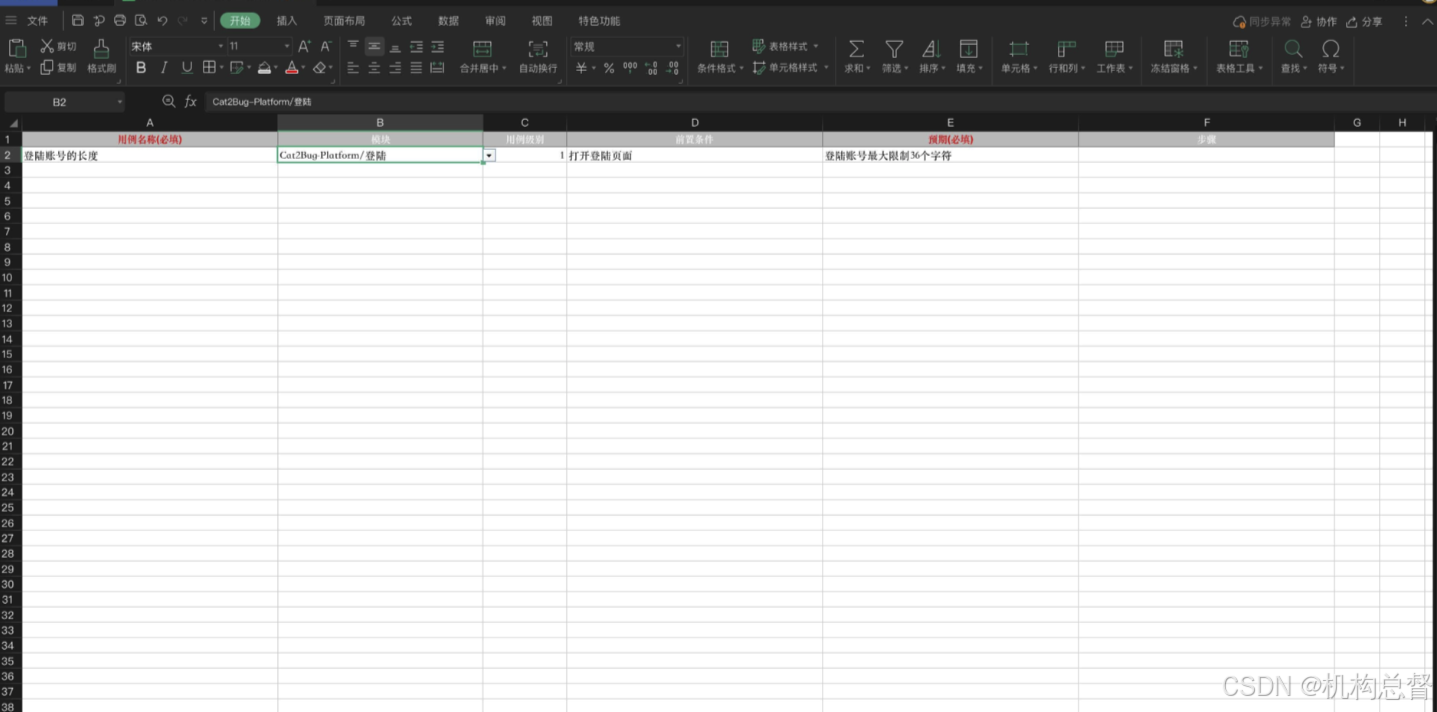The width and height of the screenshot is (1437, 712).
Task: Click 分享 Share button
Action: 1365,21
